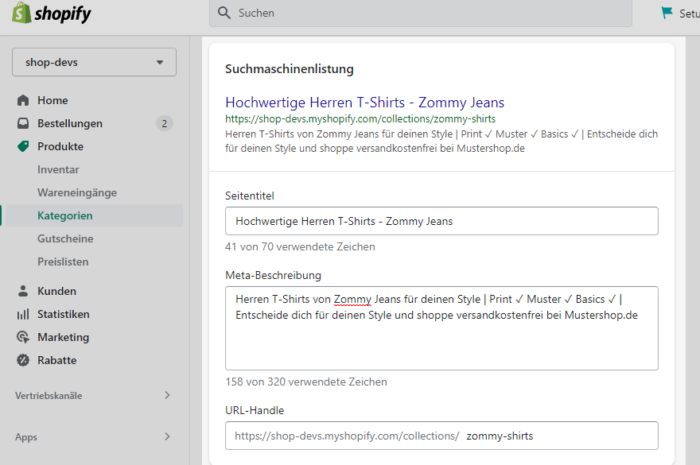This screenshot has height=465, width=700.
Task: Click the Shopify bag logo icon
Action: [x=21, y=12]
